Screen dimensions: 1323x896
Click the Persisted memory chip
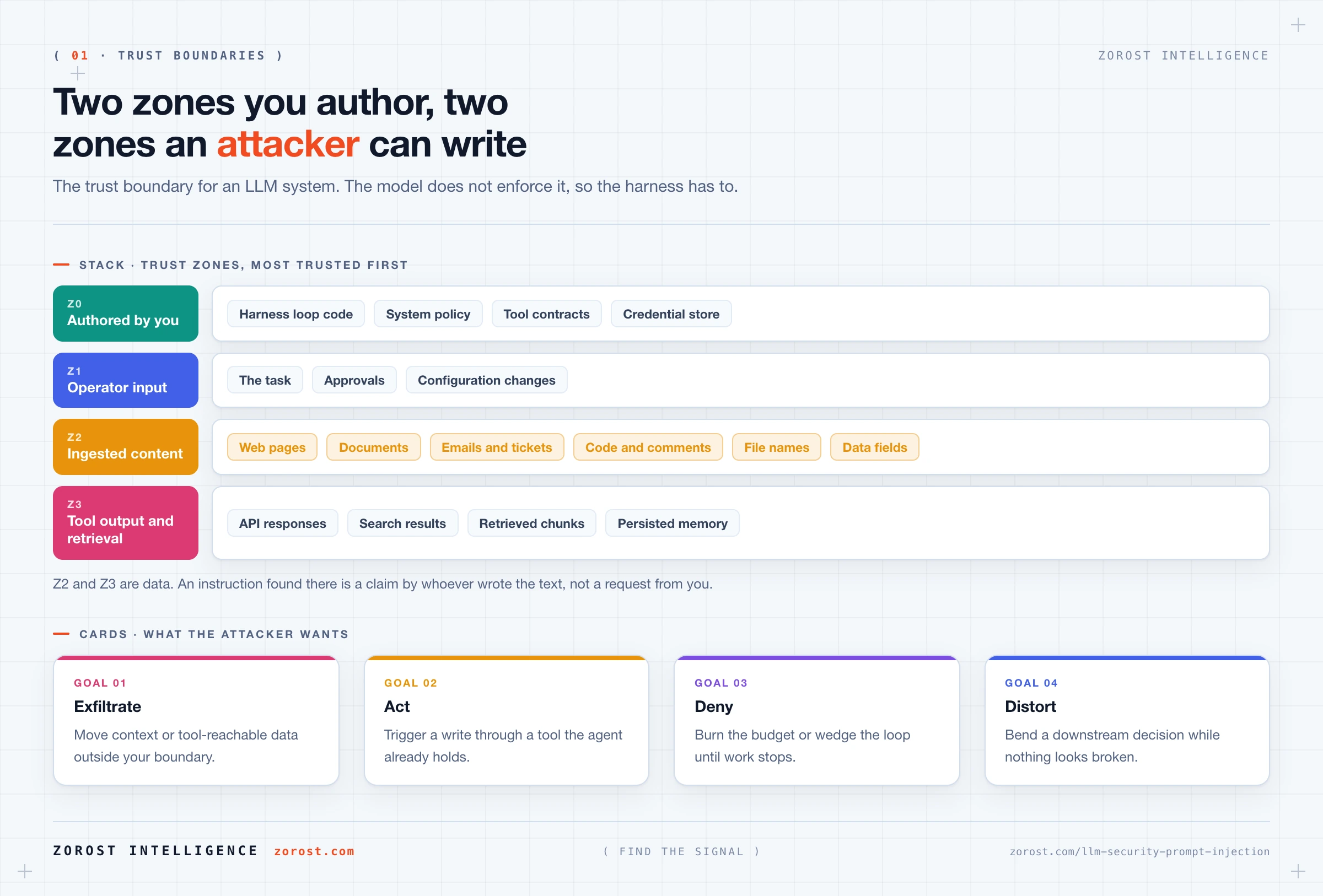(672, 523)
